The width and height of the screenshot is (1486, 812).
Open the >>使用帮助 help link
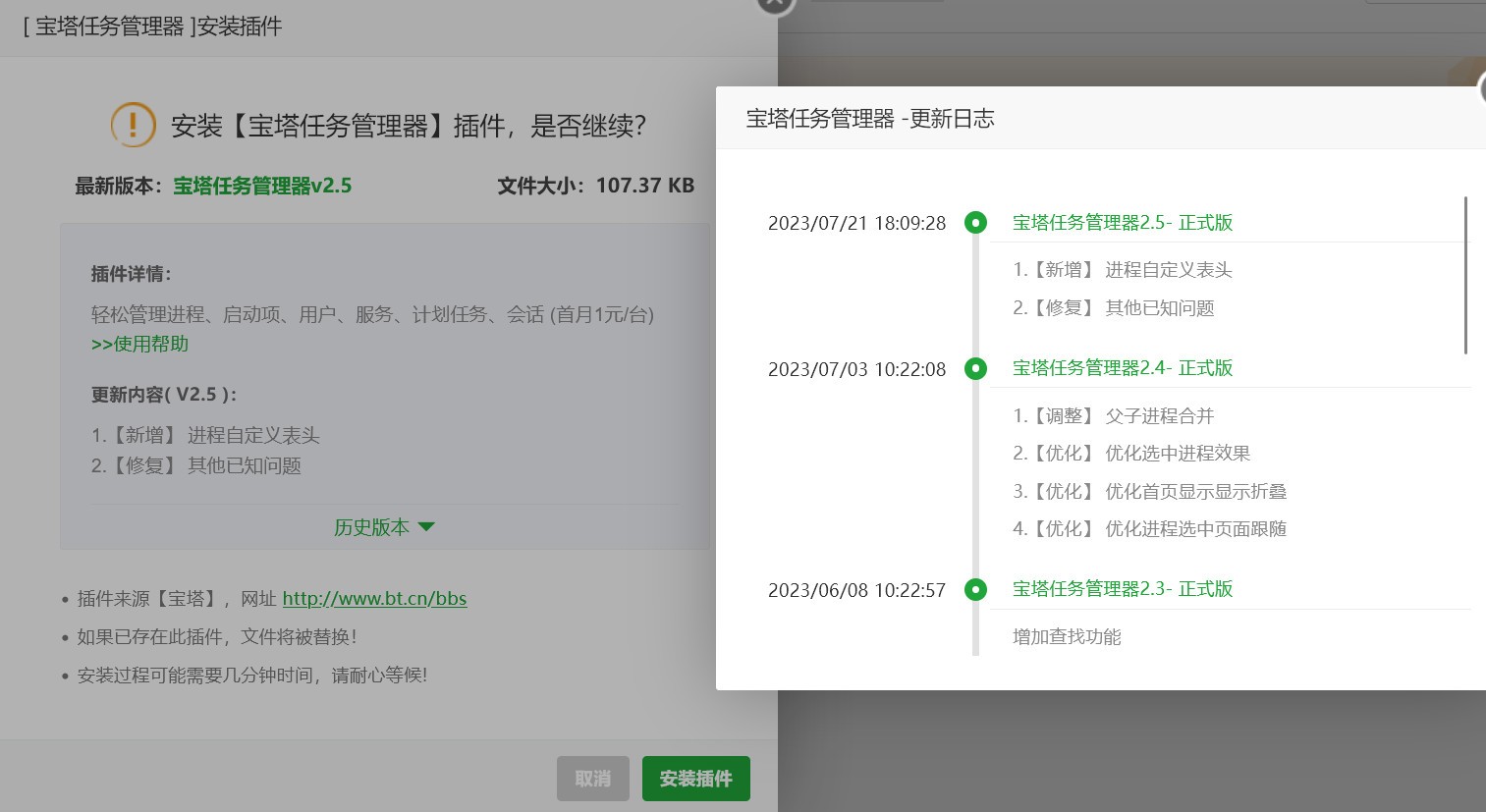(139, 344)
